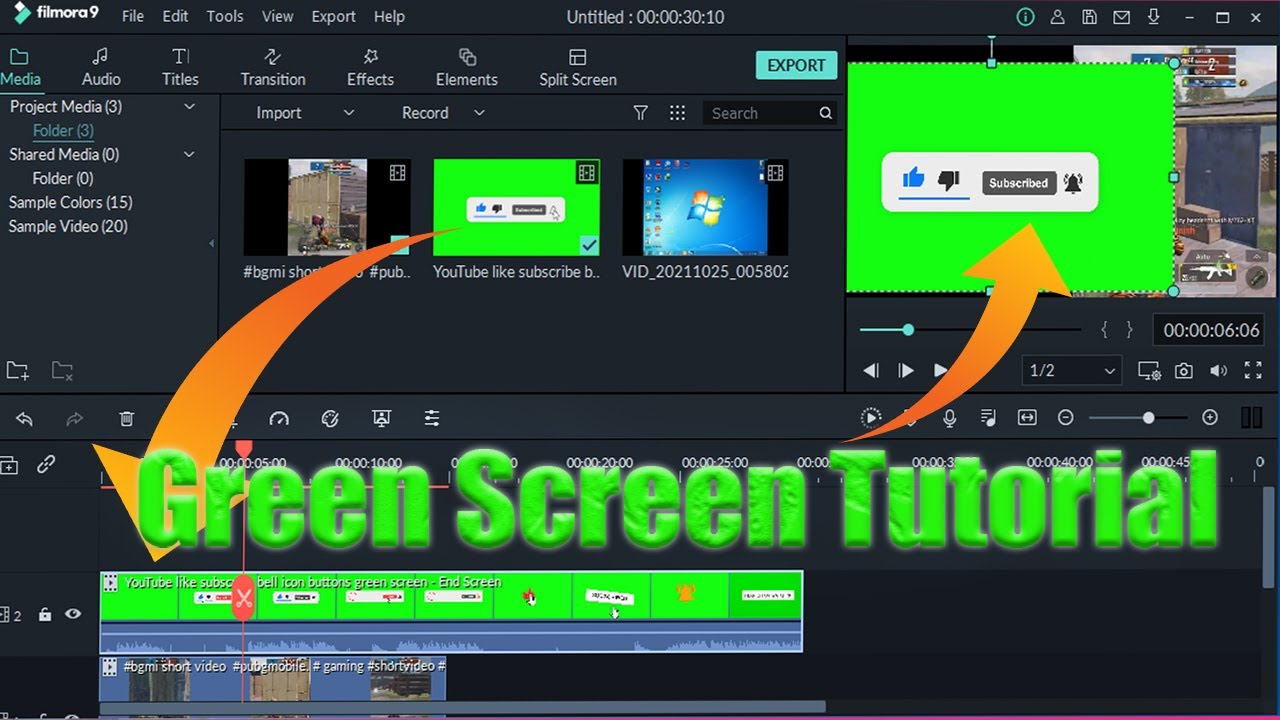Viewport: 1280px width, 720px height.
Task: Open the messages envelope icon
Action: tap(1121, 17)
